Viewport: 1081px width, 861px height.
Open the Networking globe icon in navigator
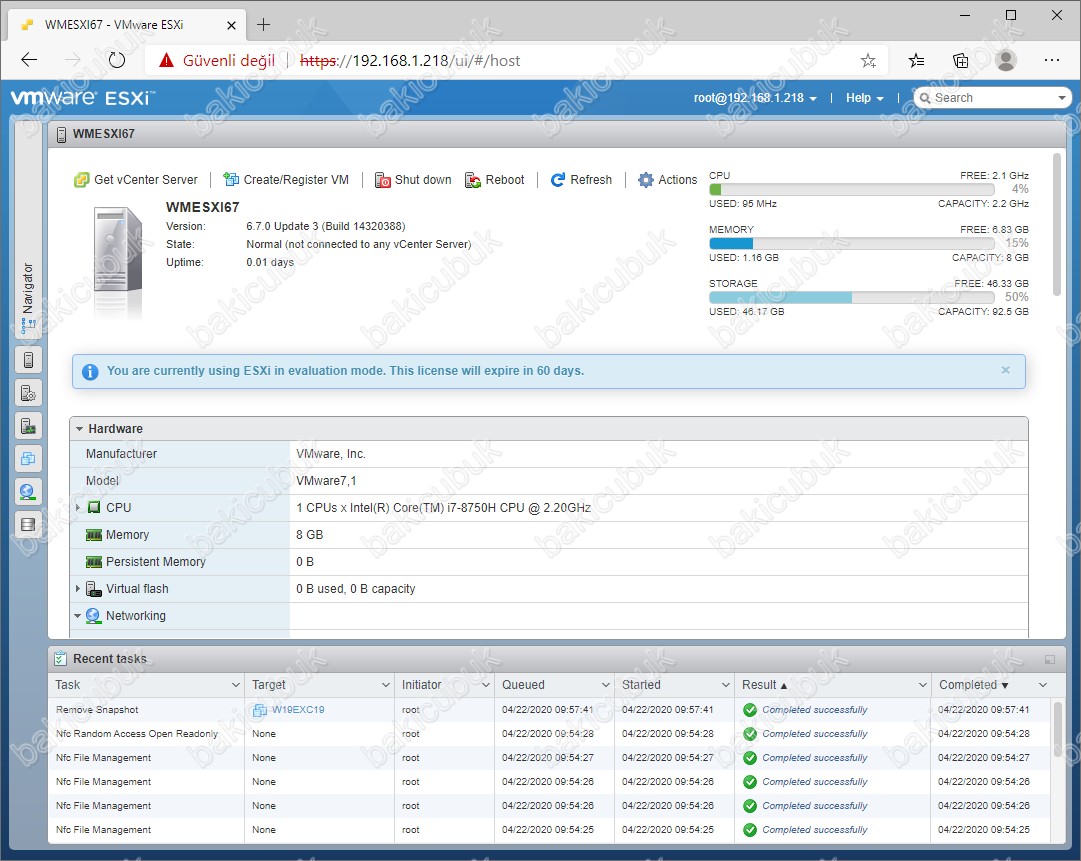[28, 492]
